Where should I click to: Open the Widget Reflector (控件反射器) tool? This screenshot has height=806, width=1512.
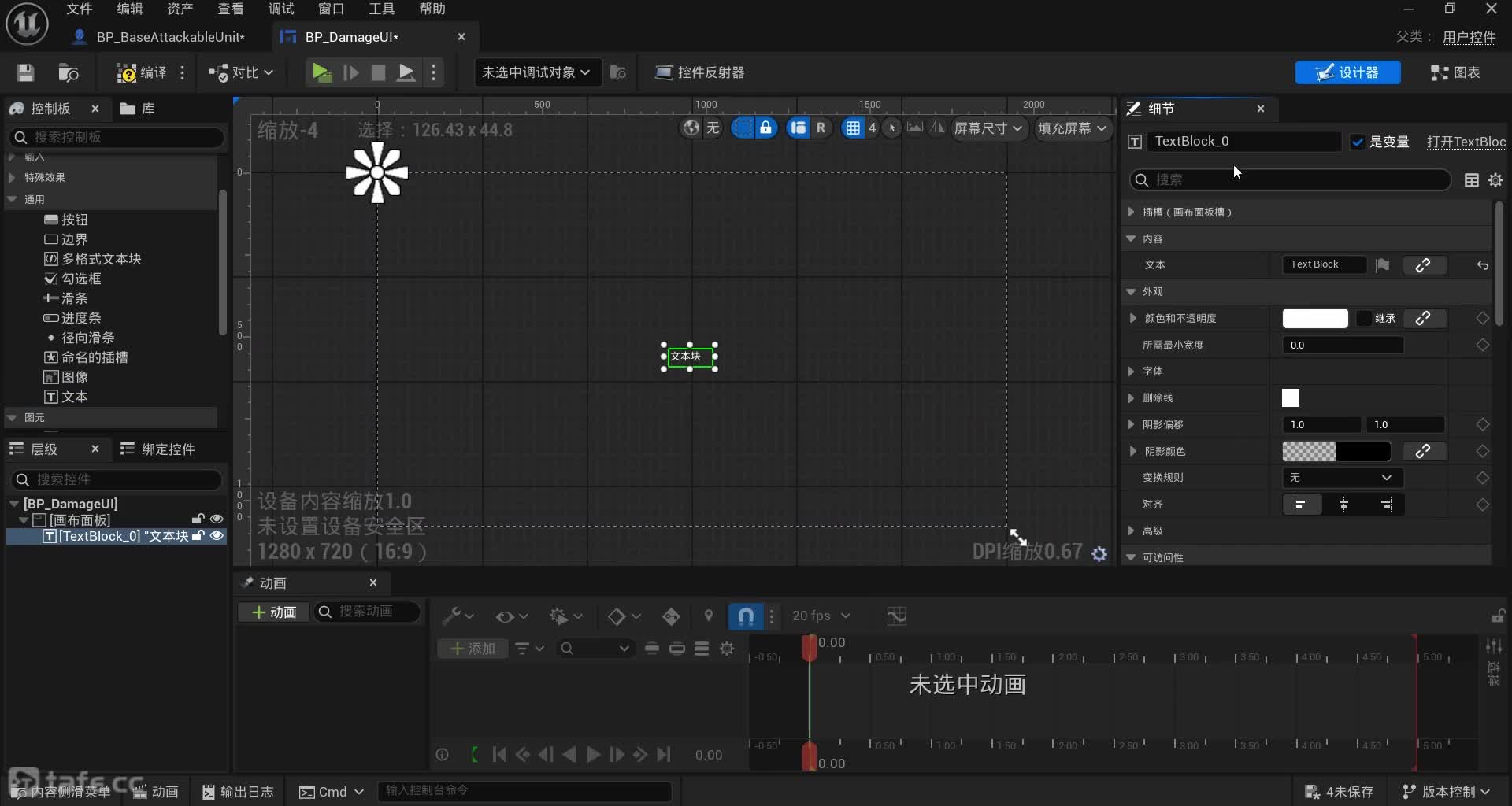tap(699, 72)
